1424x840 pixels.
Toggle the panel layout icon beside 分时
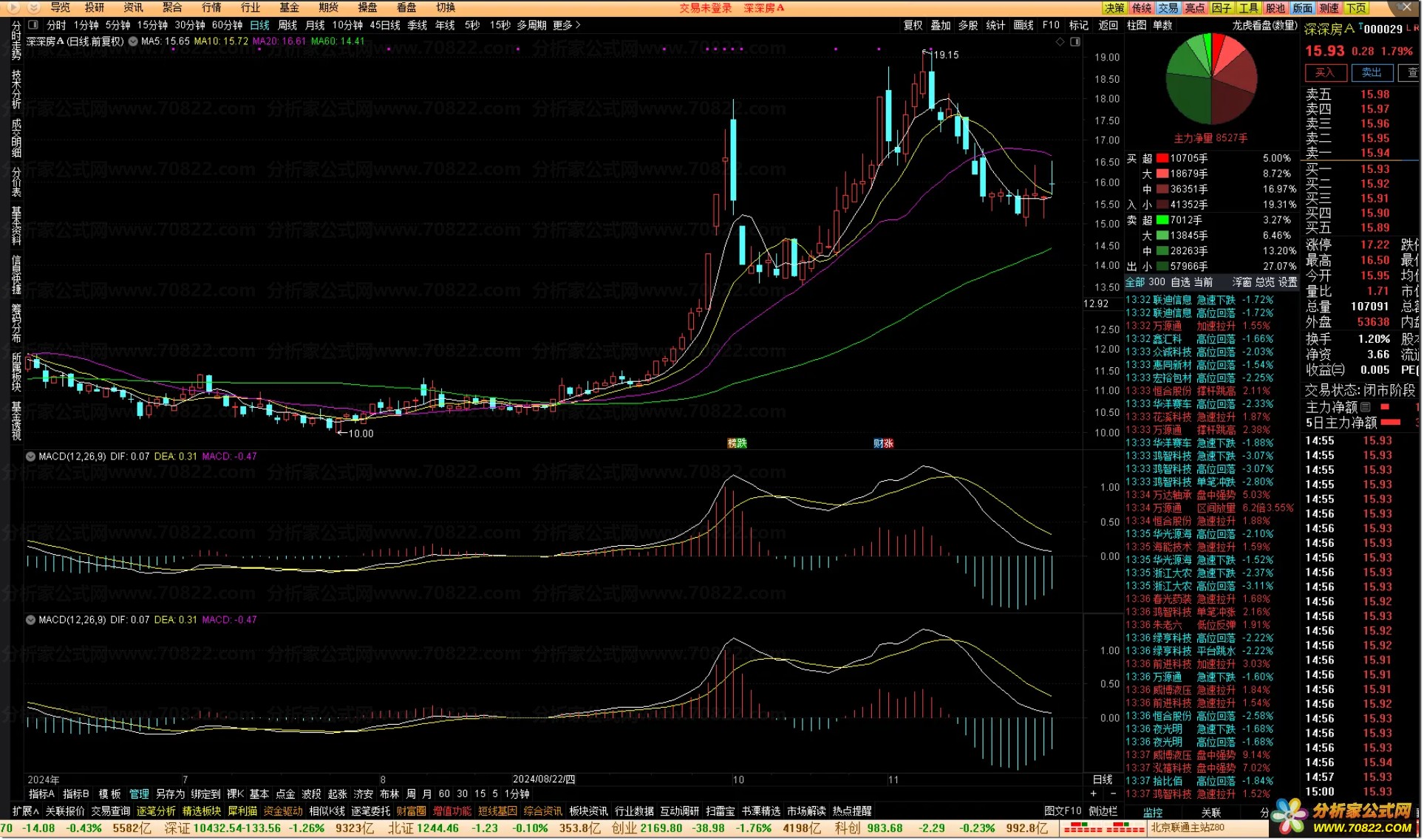(x=33, y=25)
